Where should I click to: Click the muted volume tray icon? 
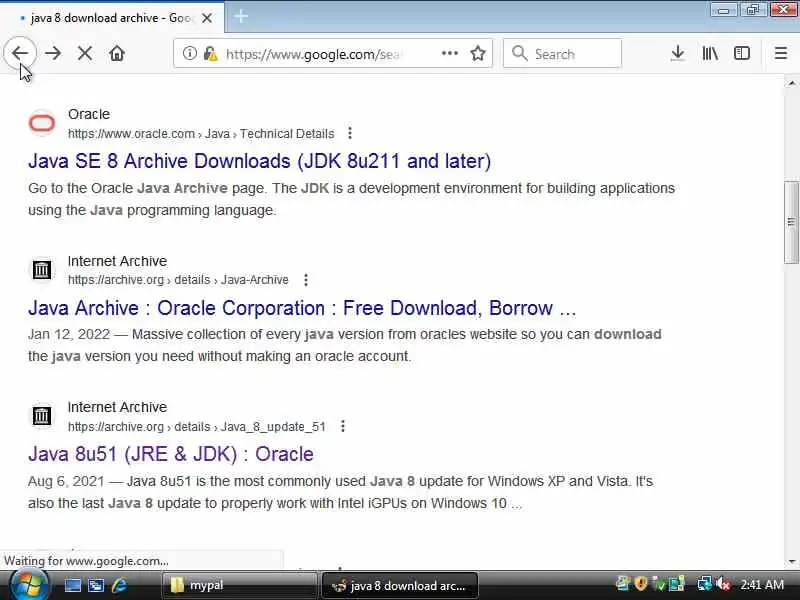tap(723, 584)
